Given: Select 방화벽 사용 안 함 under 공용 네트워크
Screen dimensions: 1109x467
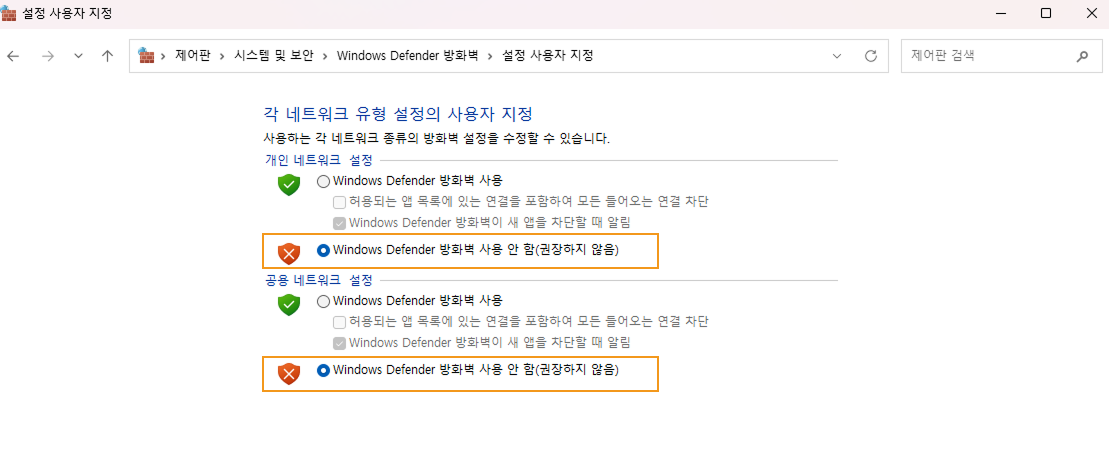Looking at the screenshot, I should click(x=323, y=370).
